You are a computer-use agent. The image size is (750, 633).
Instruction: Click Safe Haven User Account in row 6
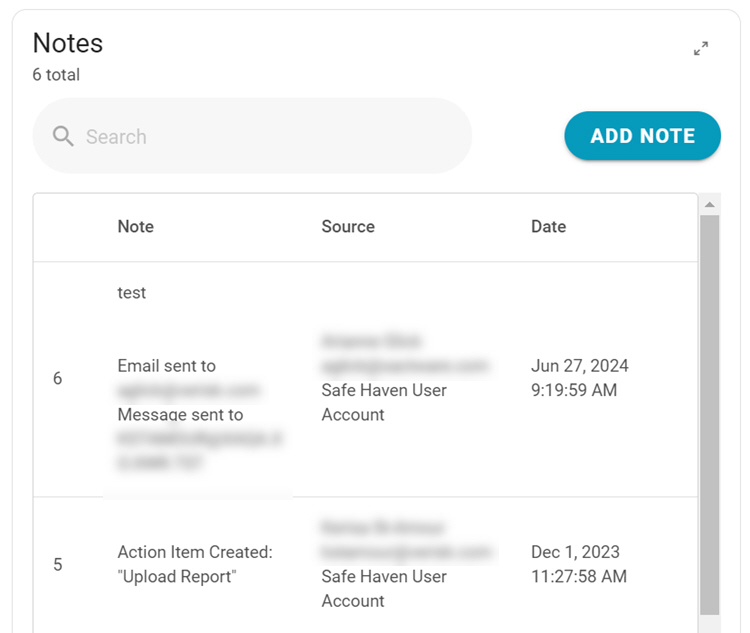click(x=384, y=402)
